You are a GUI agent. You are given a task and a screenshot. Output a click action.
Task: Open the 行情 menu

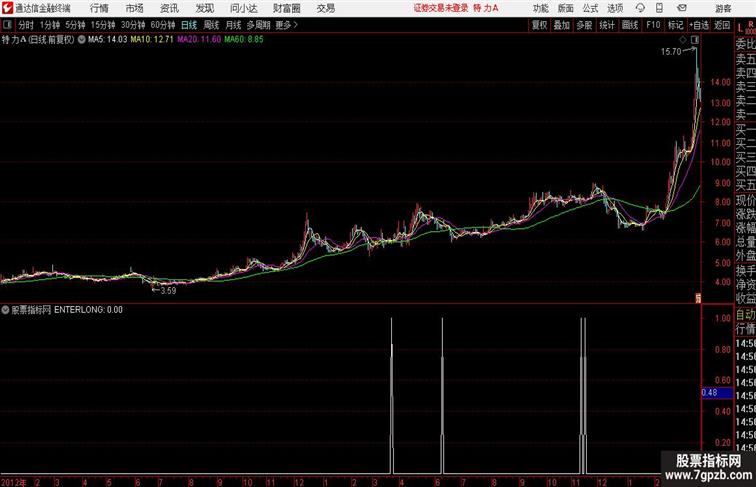[x=99, y=8]
